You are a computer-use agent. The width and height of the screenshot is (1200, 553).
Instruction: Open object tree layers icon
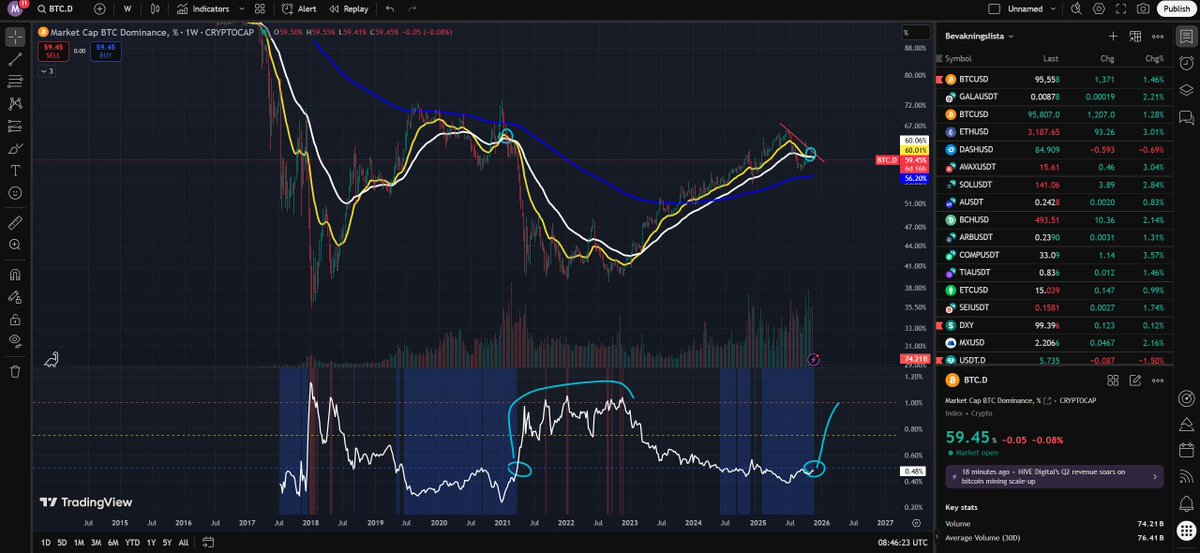pyautogui.click(x=1185, y=89)
